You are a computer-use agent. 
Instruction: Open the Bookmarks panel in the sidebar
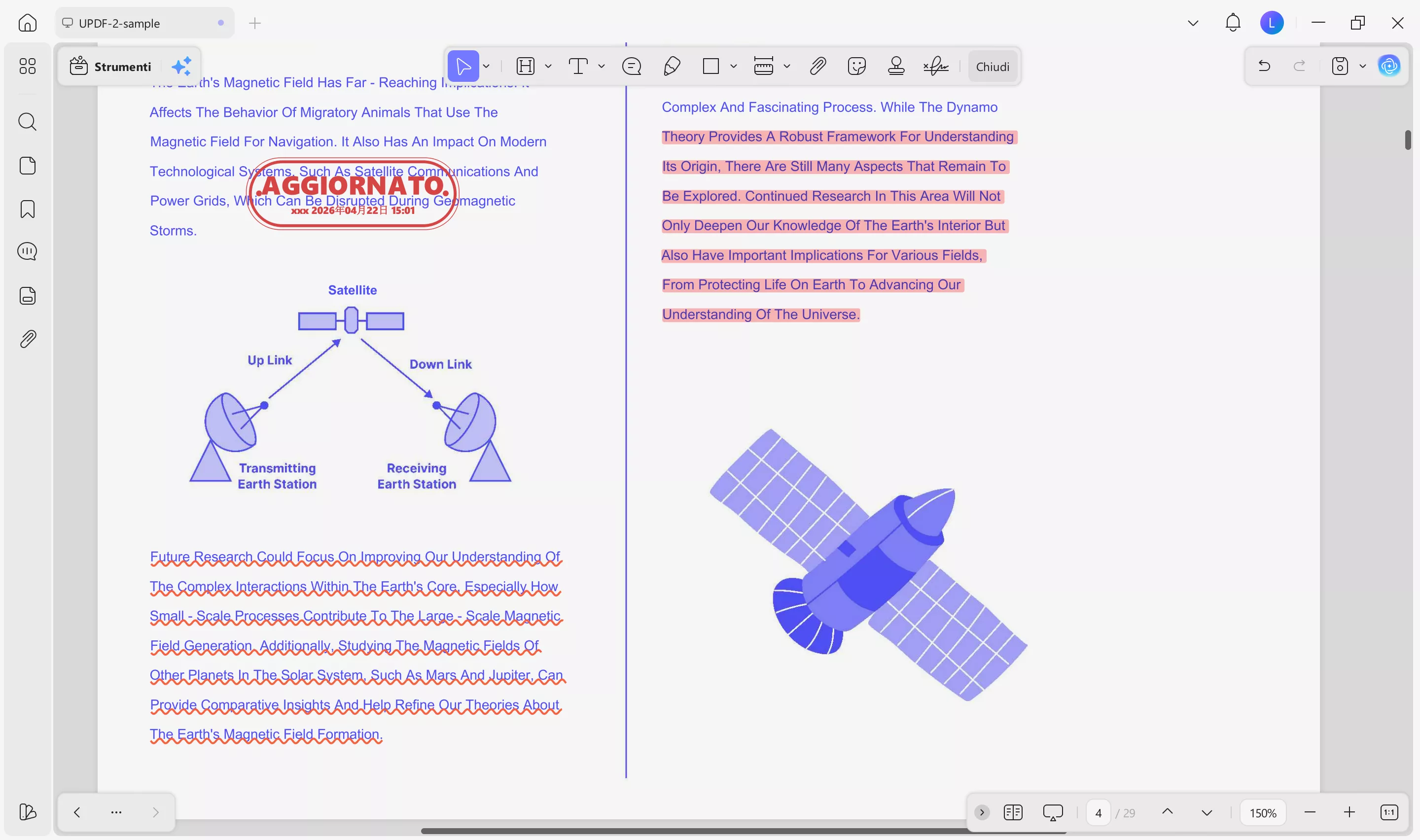click(27, 209)
